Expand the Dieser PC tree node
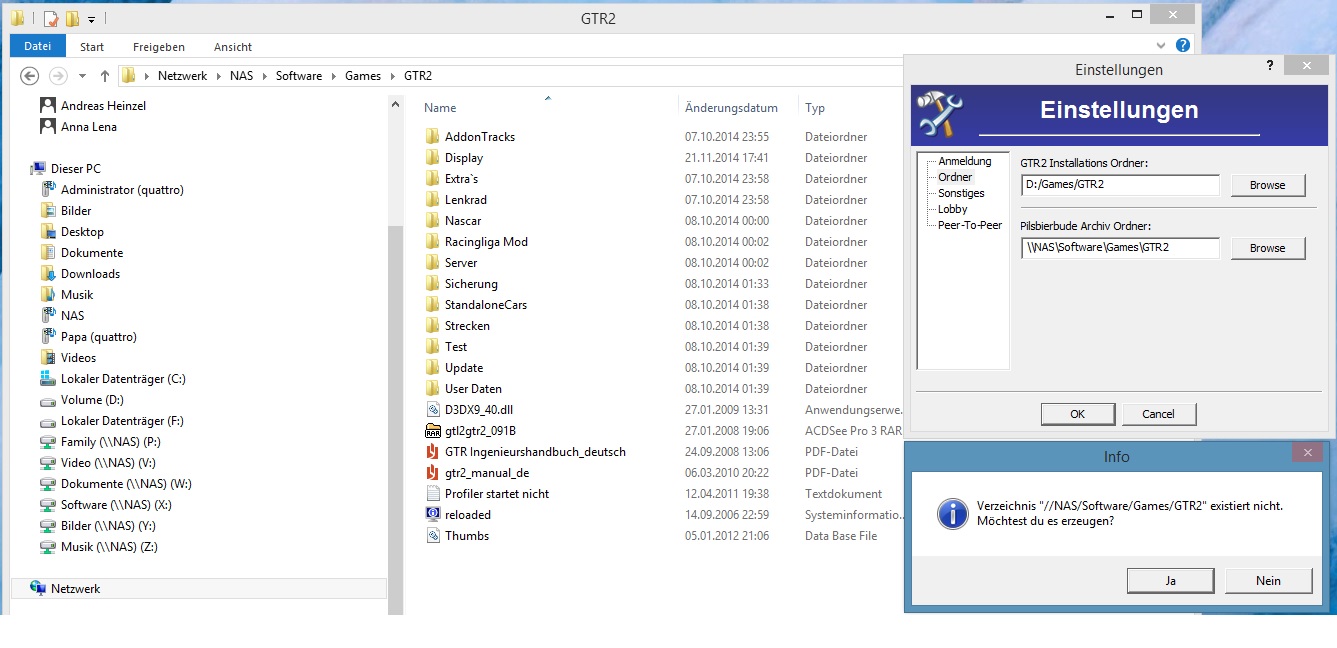Screen dimensions: 1337x648 [23, 169]
